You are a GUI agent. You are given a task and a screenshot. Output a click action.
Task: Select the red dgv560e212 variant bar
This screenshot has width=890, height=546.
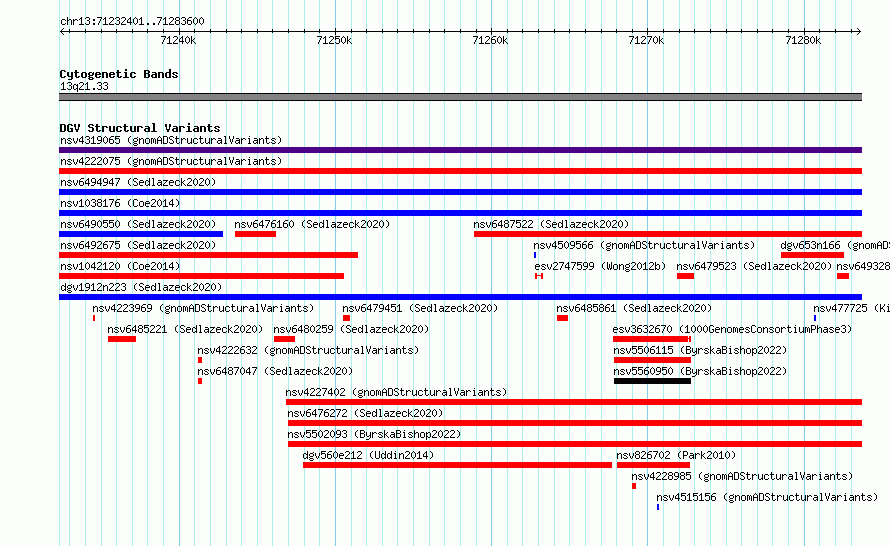[x=457, y=465]
